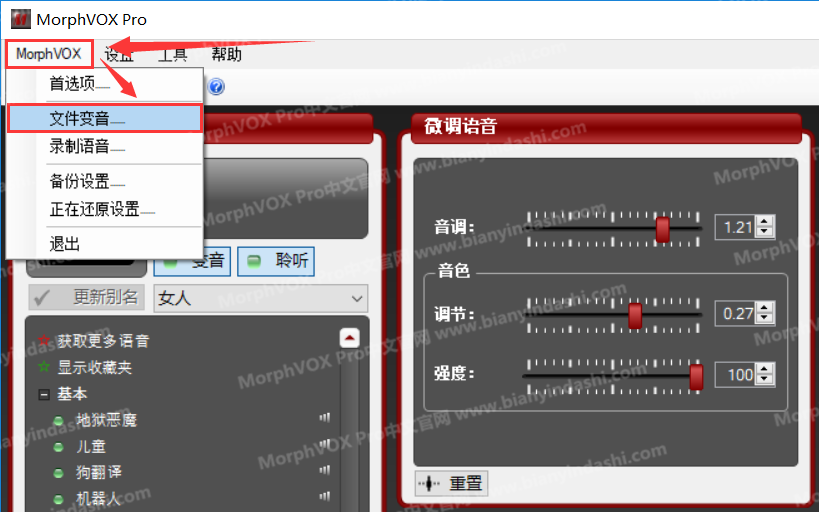819x512 pixels.
Task: Choose 文件变音 menu entry
Action: tap(104, 119)
